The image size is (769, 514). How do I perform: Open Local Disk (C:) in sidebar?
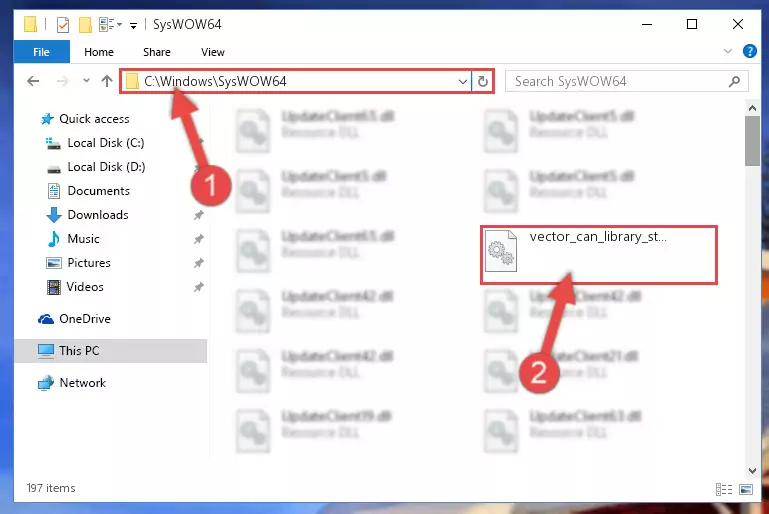click(106, 143)
